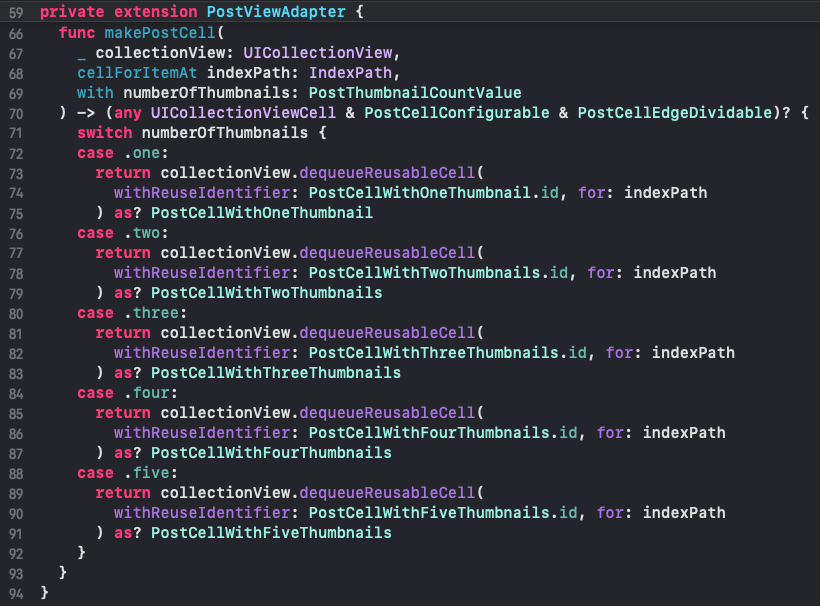Click the switch keyword on line 71
820x606 pixels.
(x=105, y=132)
